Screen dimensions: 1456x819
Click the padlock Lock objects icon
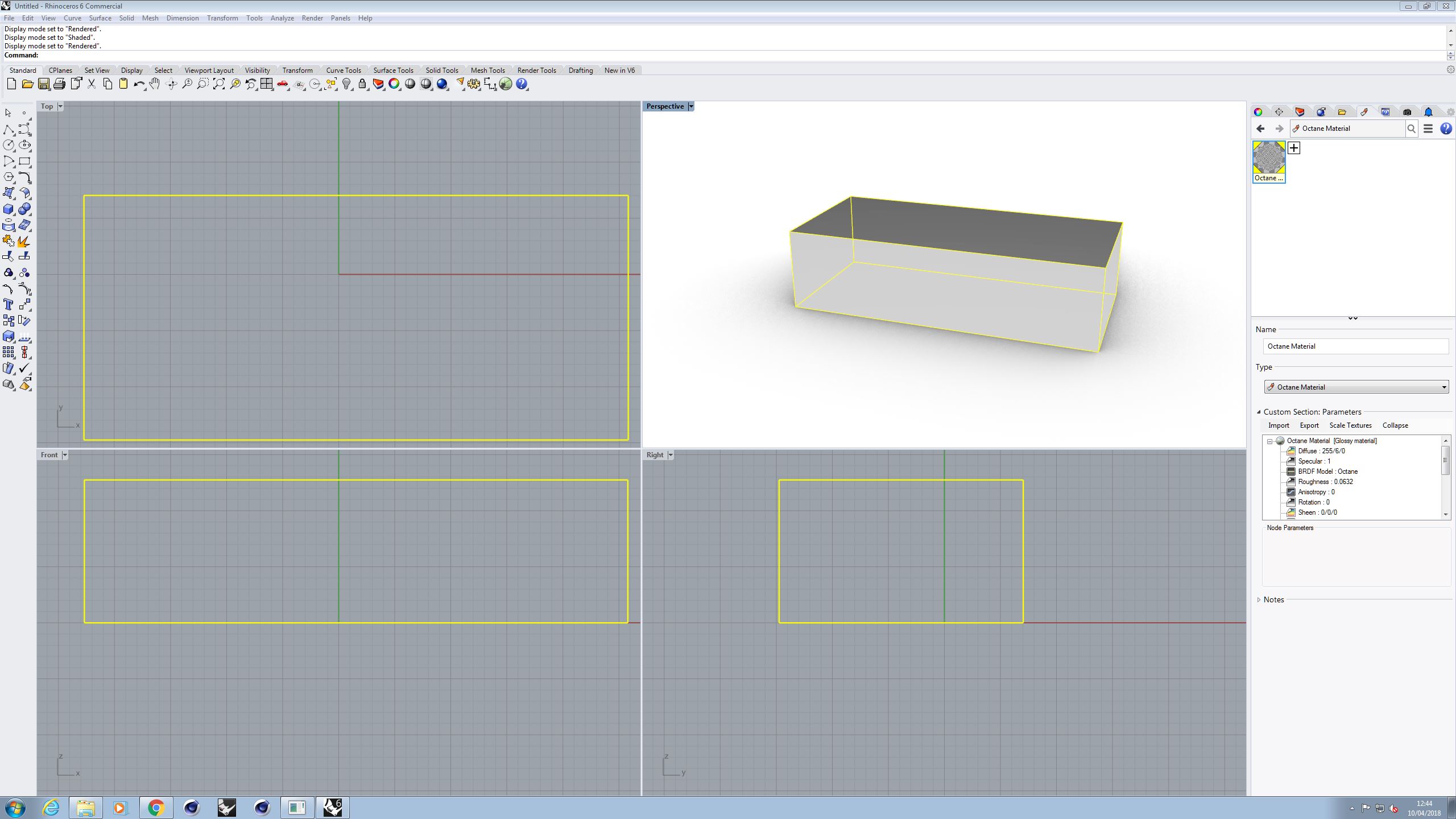pyautogui.click(x=362, y=84)
